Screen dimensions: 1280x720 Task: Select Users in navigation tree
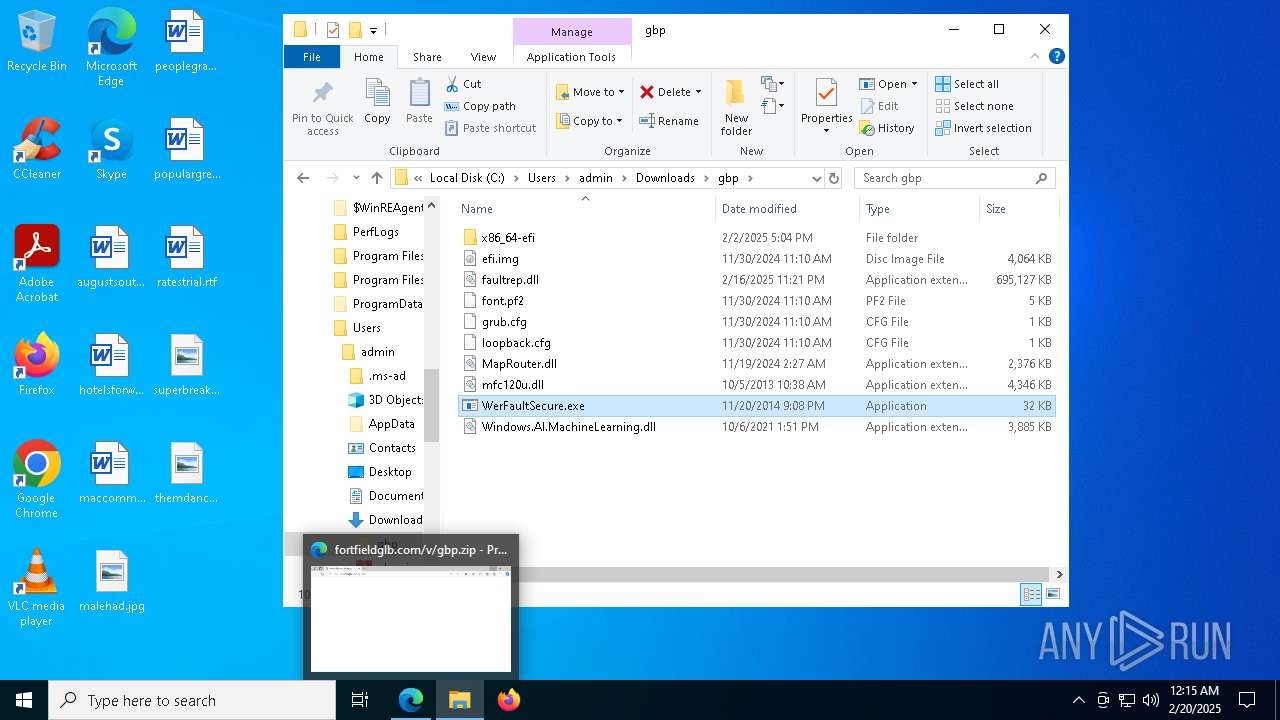point(366,328)
